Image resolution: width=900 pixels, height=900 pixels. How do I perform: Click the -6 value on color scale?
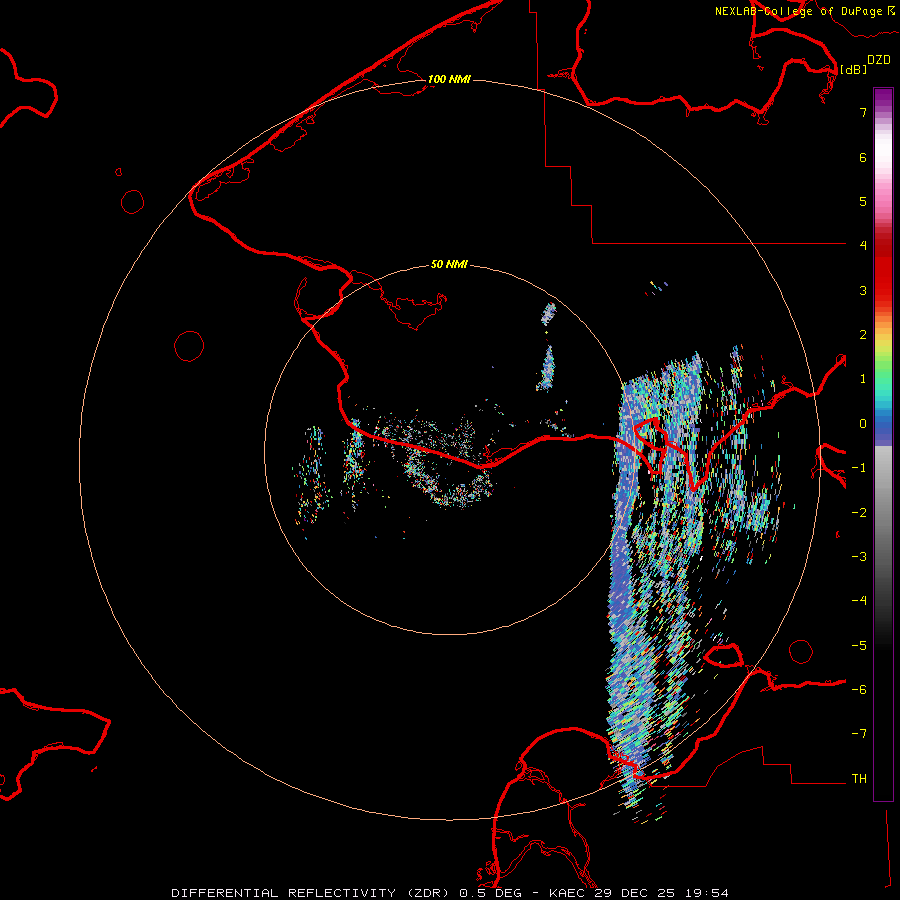(x=859, y=690)
